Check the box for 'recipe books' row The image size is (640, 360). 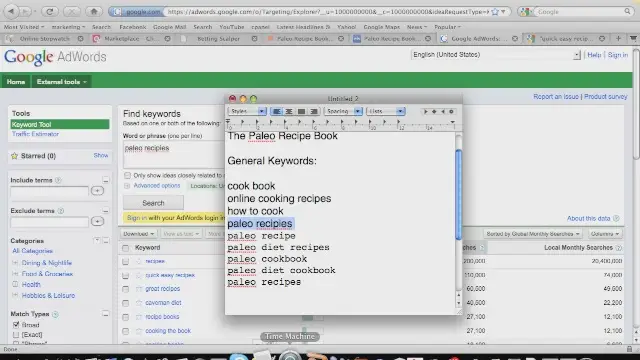point(126,317)
